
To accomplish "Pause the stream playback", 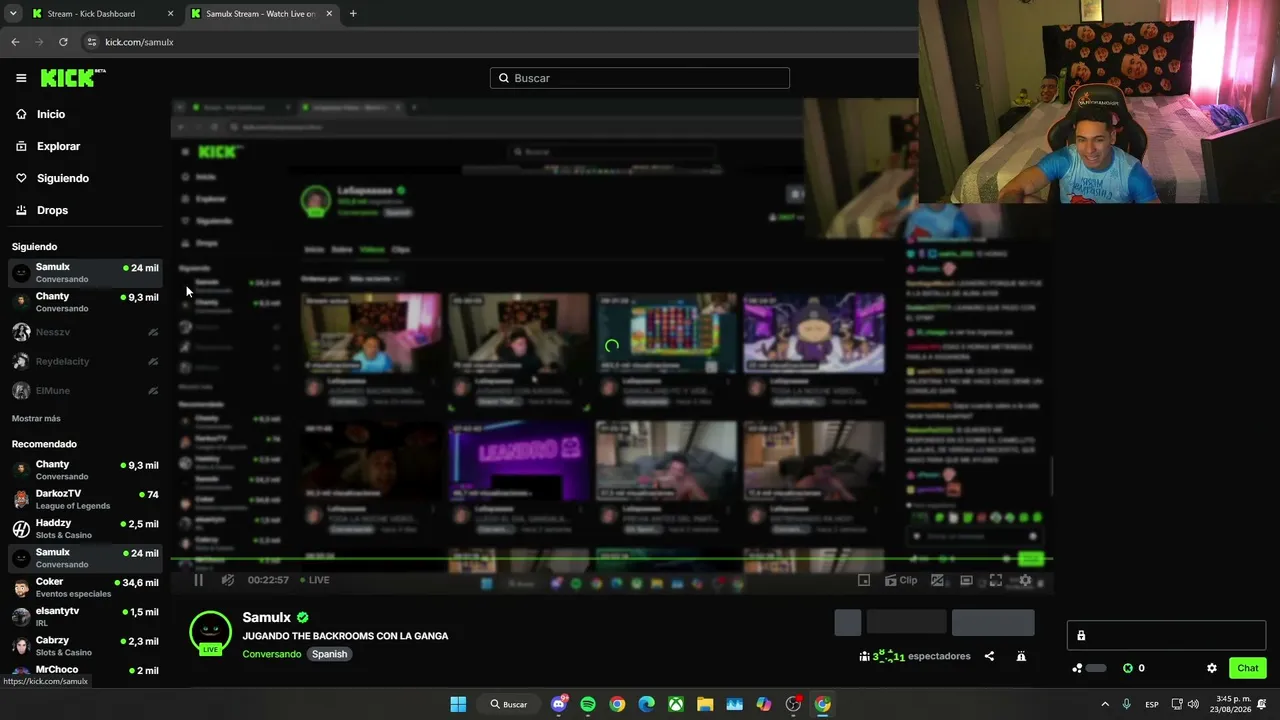I will 198,580.
